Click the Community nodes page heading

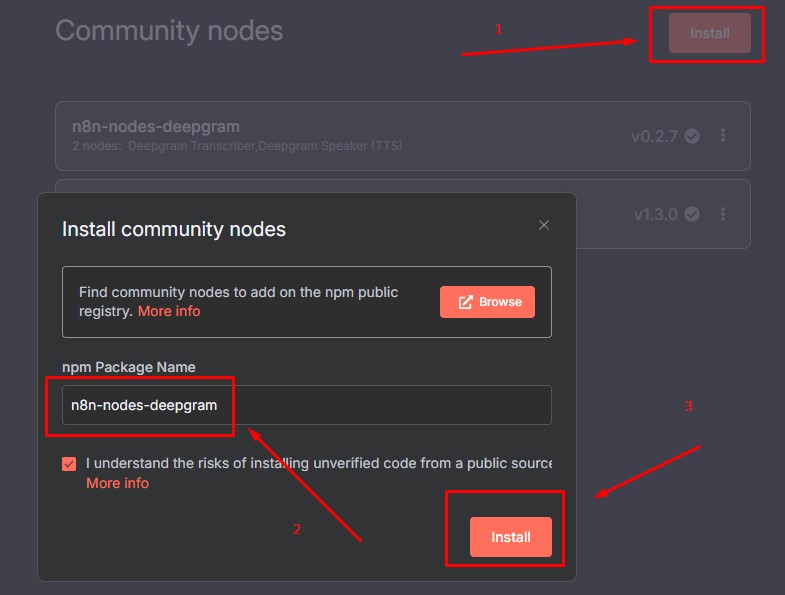169,31
